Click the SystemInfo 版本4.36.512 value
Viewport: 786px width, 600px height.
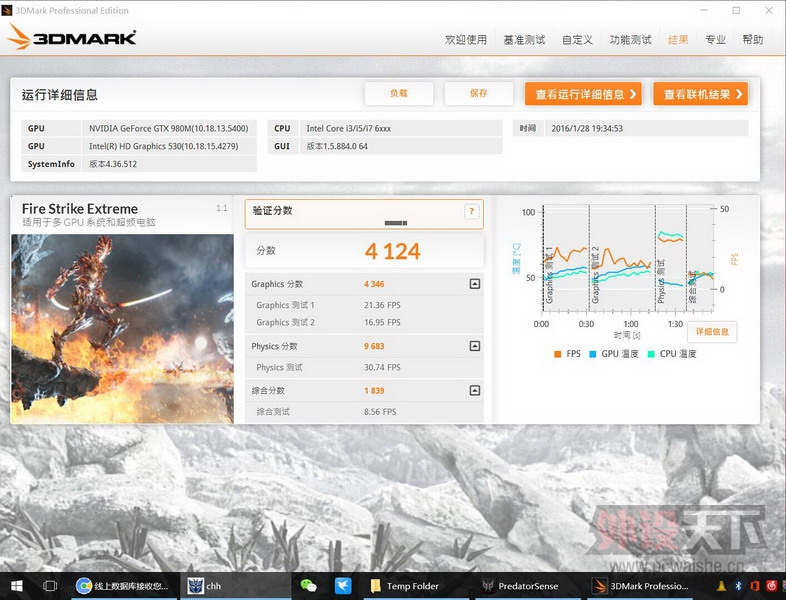click(169, 164)
